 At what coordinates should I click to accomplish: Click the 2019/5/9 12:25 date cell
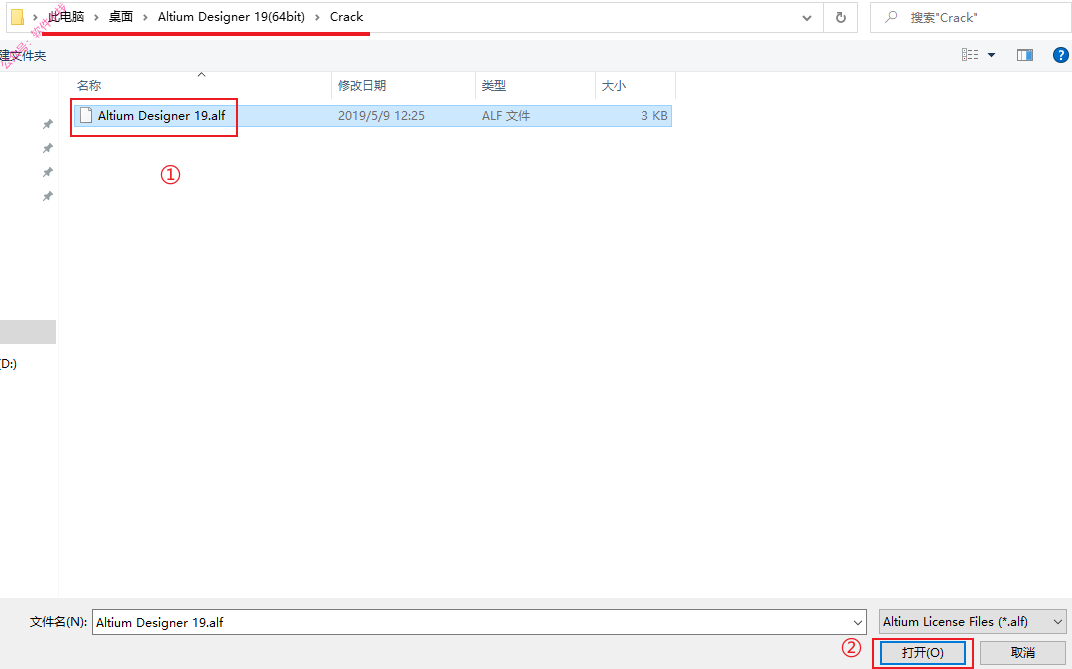(381, 115)
